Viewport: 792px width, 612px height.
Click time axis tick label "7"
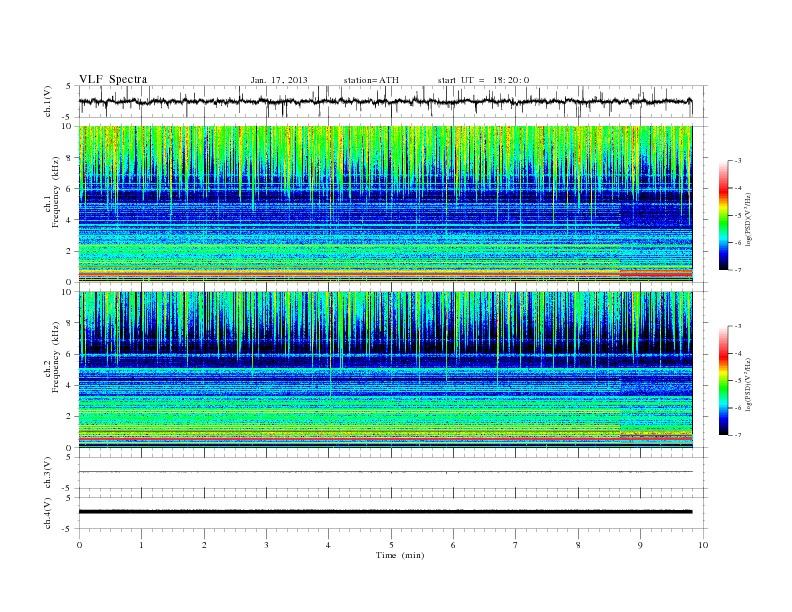516,545
